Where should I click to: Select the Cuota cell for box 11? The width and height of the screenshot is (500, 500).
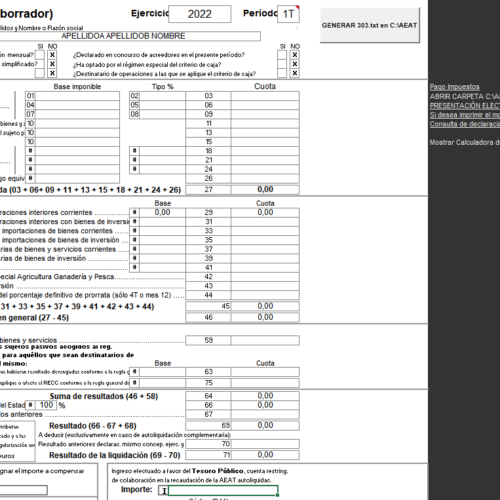(x=265, y=123)
